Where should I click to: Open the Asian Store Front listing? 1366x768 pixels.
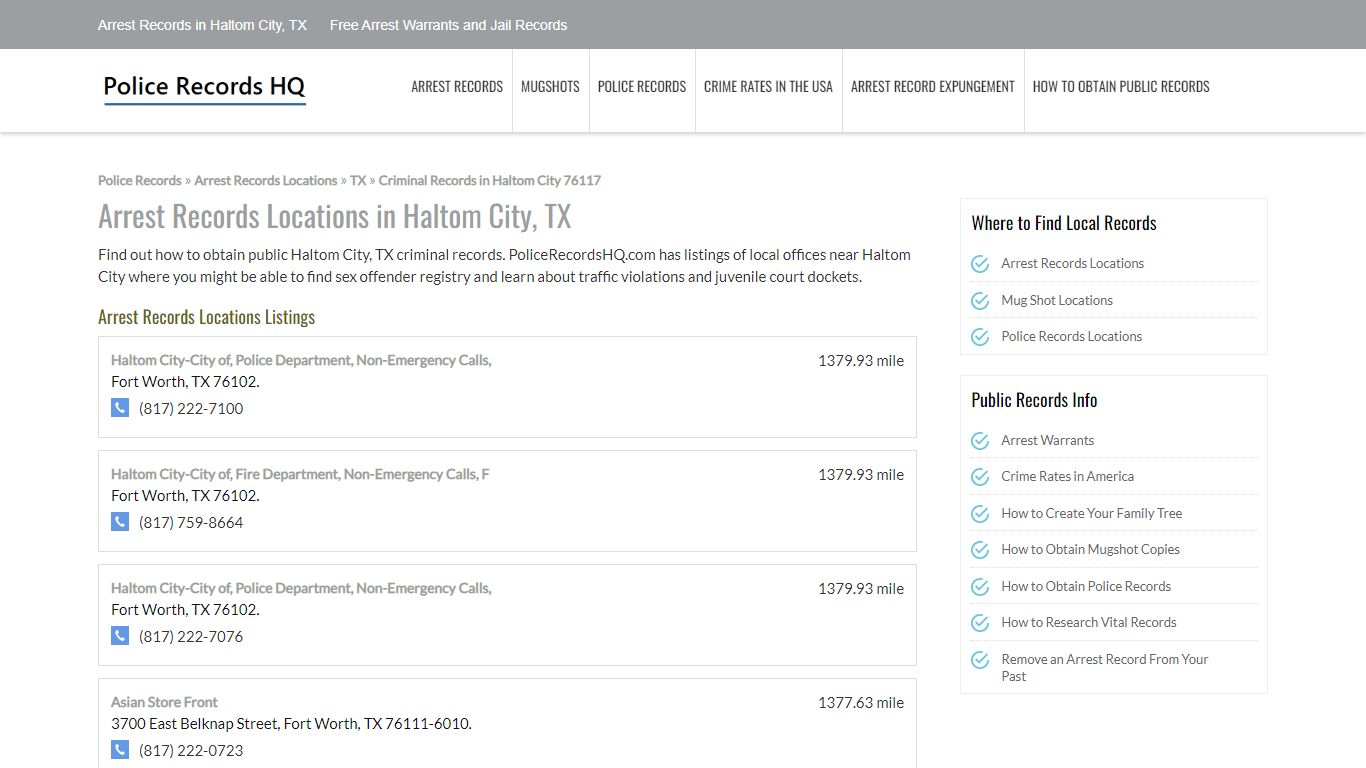coord(164,702)
